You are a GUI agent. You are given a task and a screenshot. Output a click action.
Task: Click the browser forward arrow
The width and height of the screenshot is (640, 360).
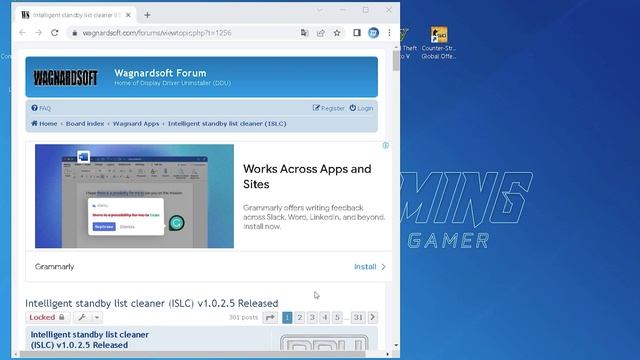(x=38, y=33)
